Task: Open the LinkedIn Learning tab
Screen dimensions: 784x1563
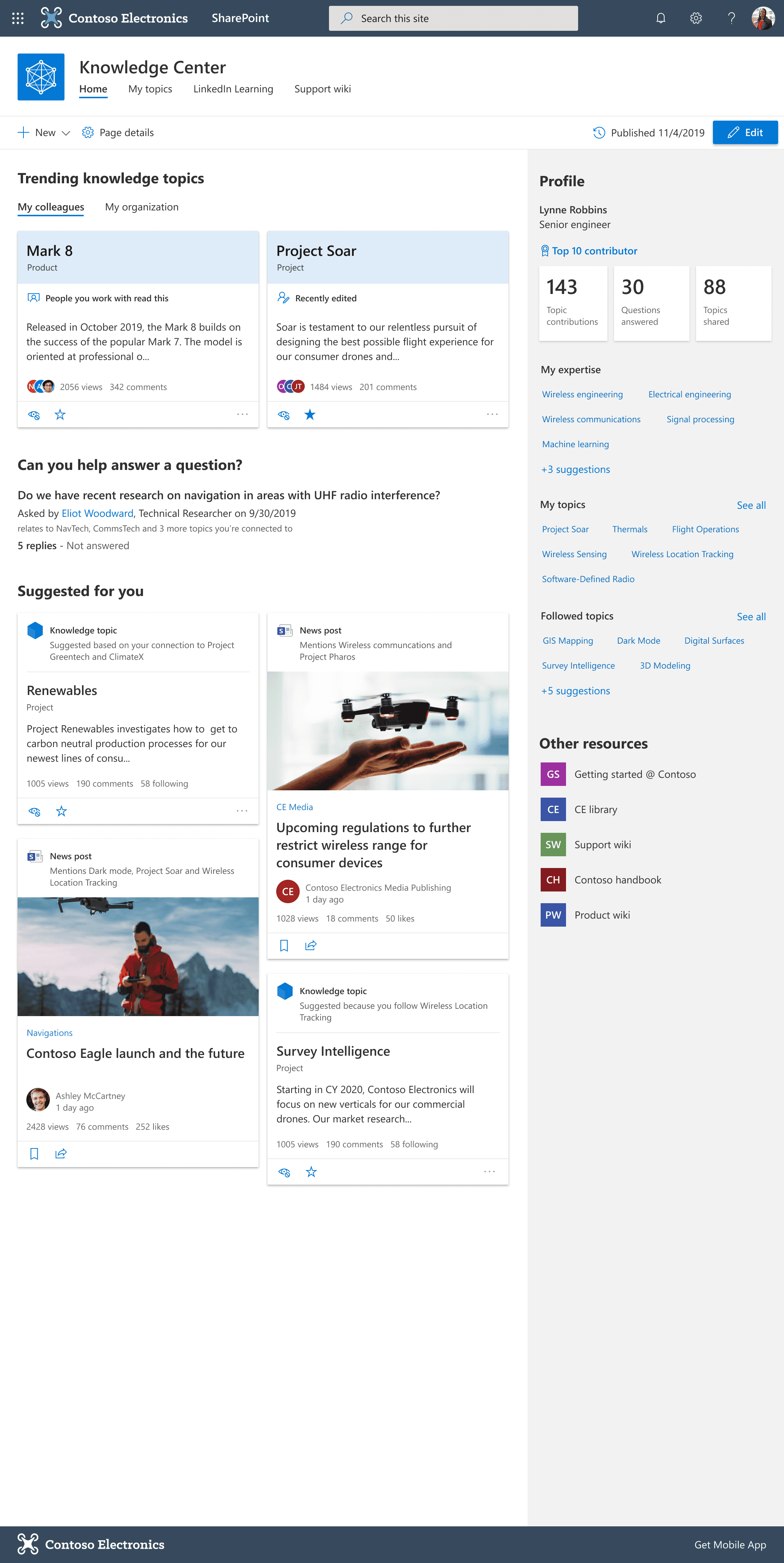Action: pyautogui.click(x=233, y=89)
